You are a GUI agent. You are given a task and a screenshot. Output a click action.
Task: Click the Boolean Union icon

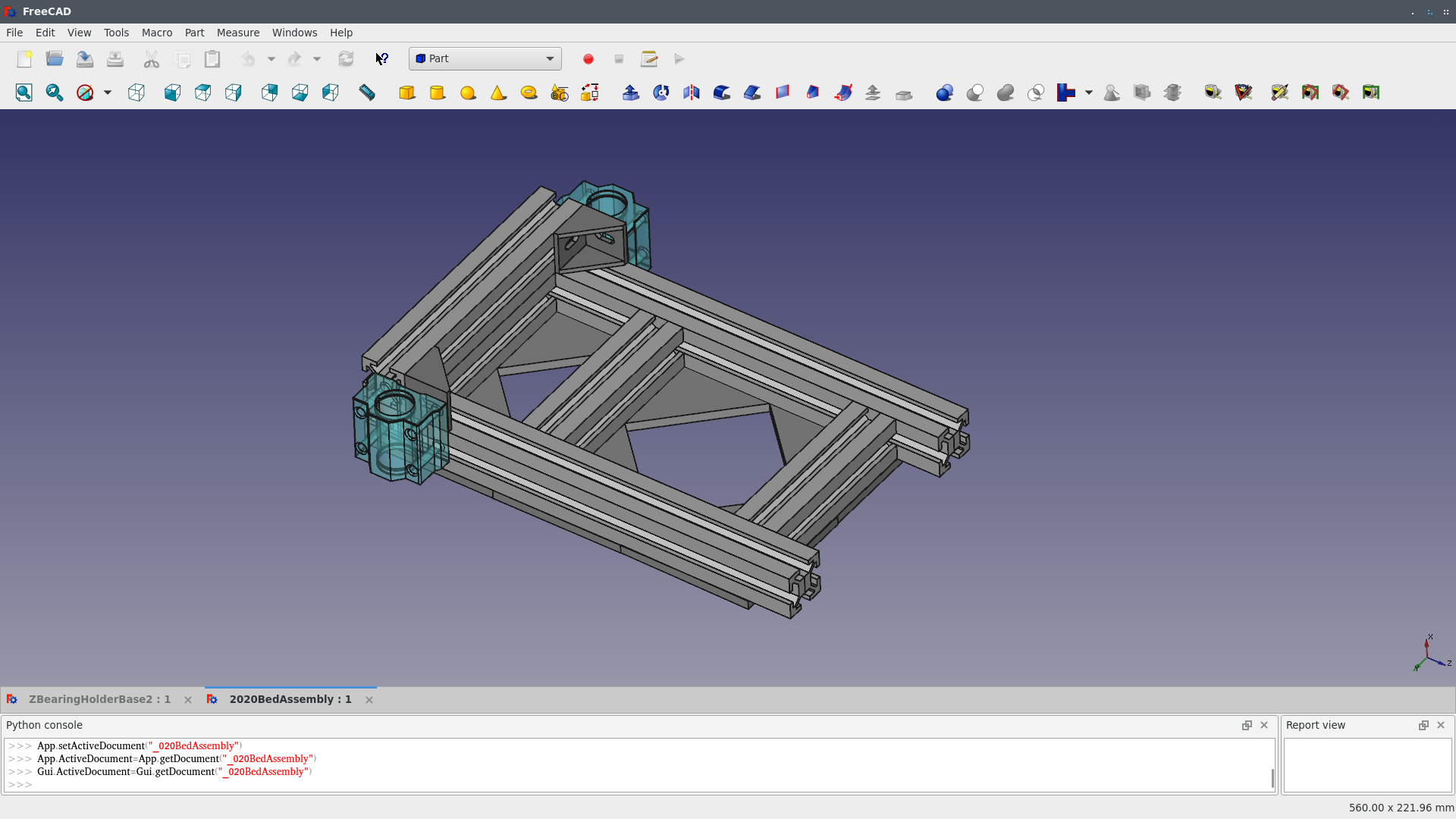tap(1005, 93)
